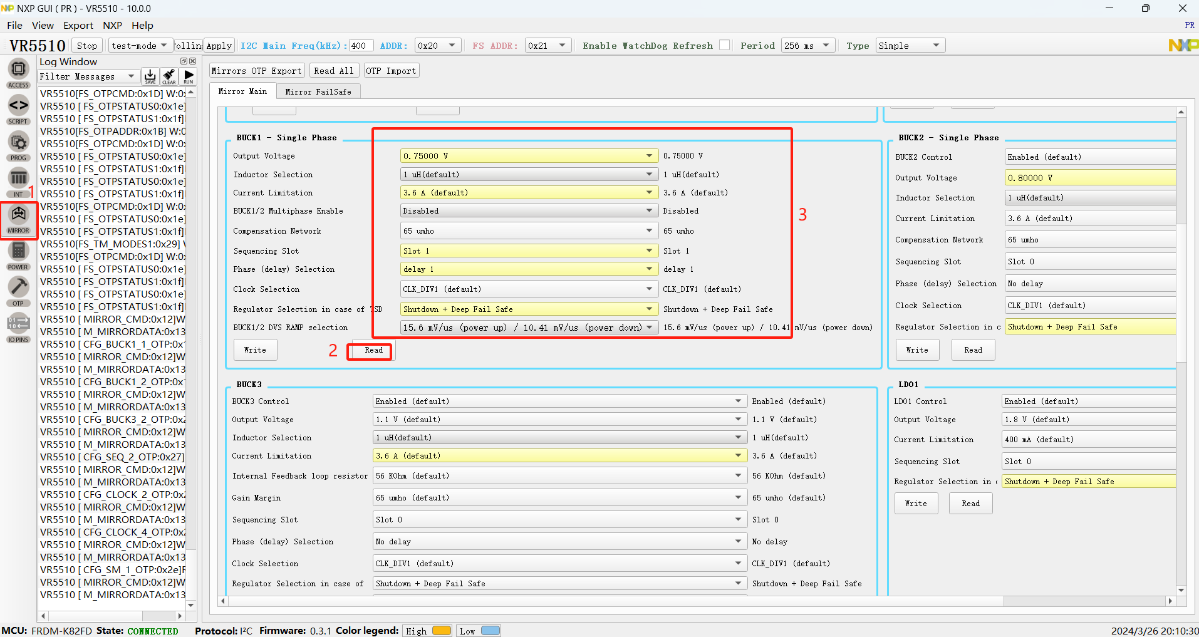
Task: Open the Export menu
Action: 77,25
